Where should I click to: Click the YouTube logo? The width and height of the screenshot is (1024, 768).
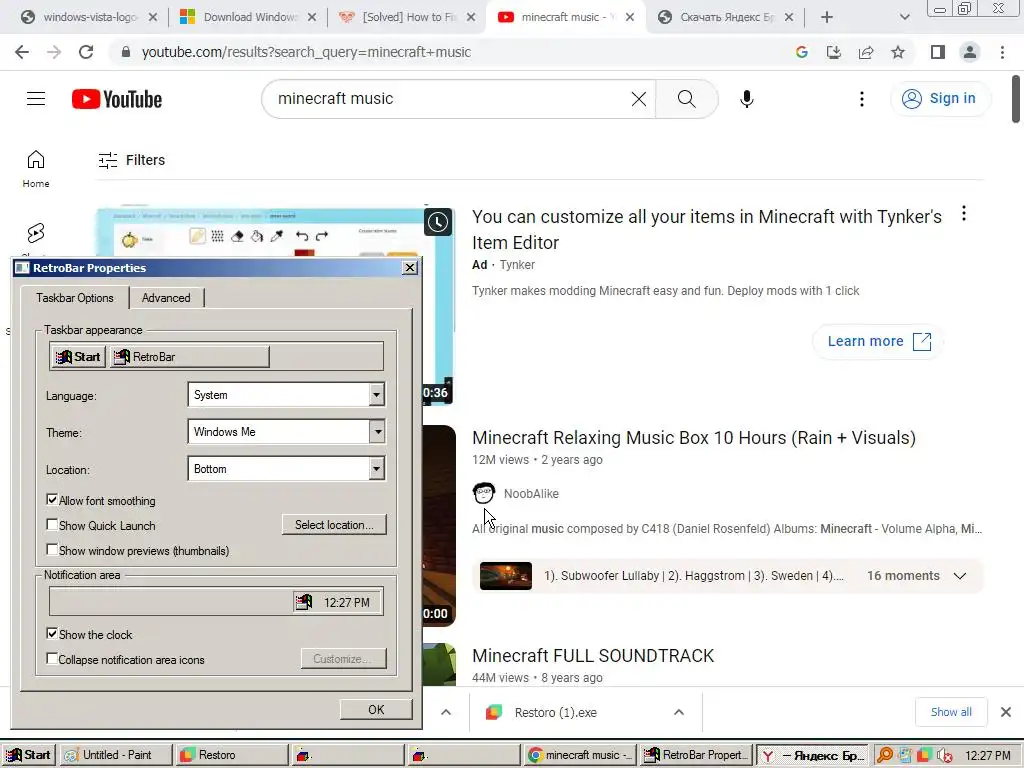click(x=117, y=99)
